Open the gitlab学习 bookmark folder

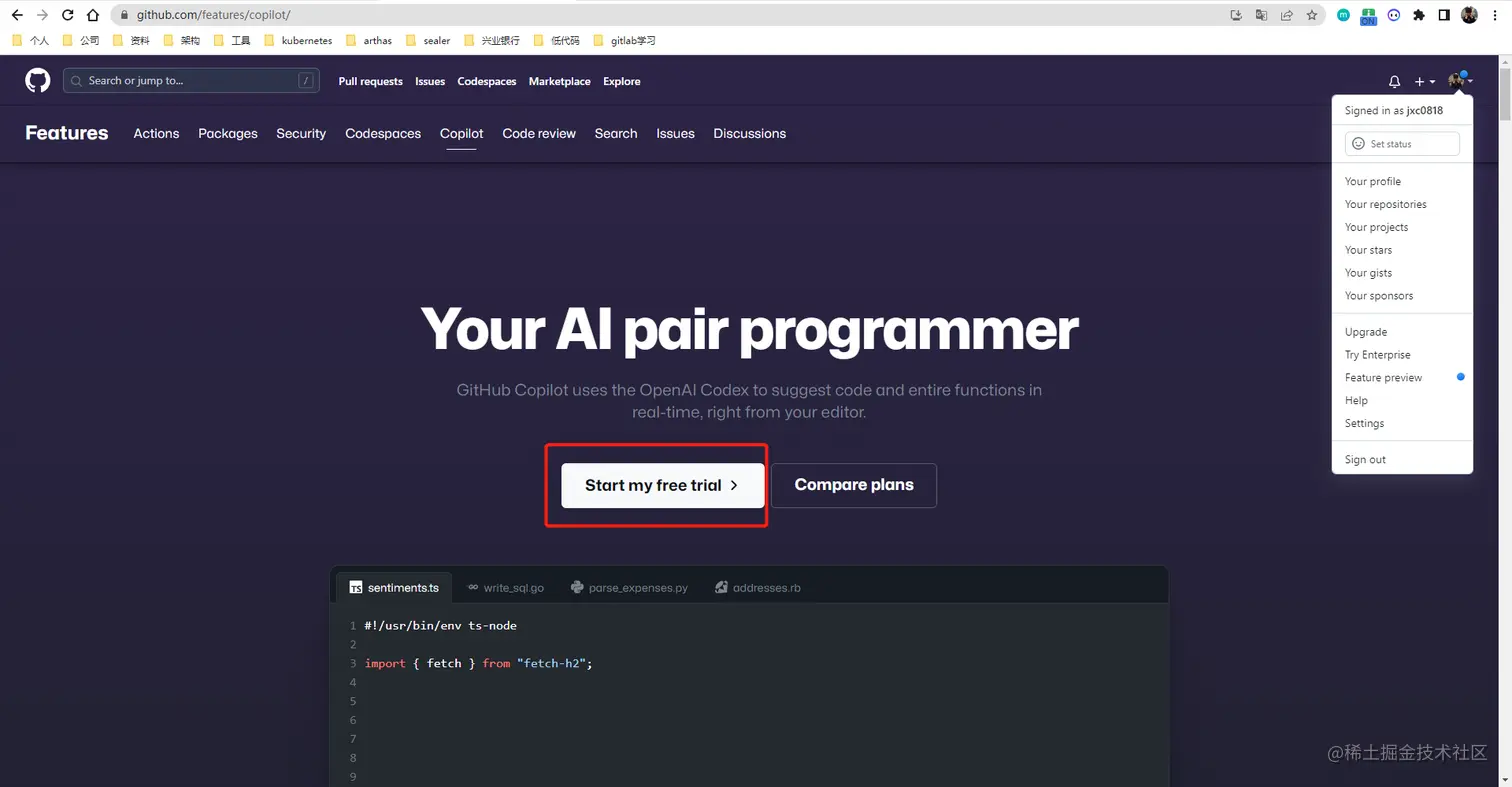(624, 41)
